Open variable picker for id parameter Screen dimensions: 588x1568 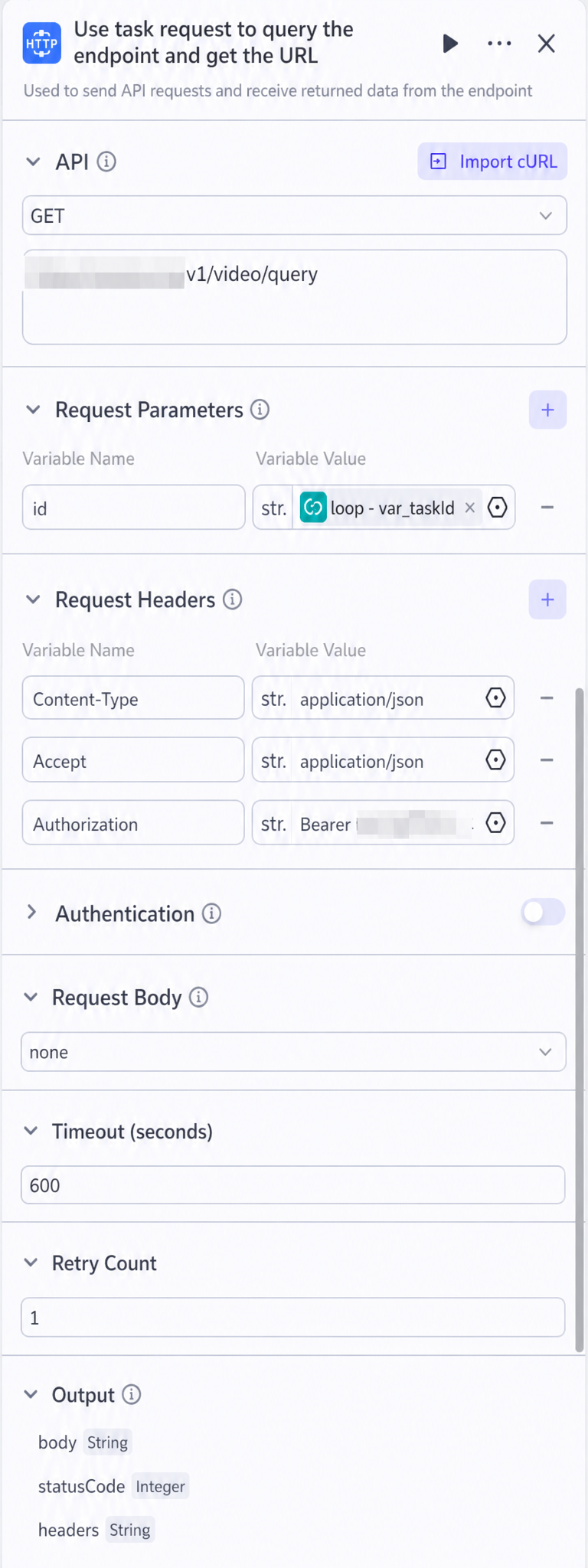point(498,508)
